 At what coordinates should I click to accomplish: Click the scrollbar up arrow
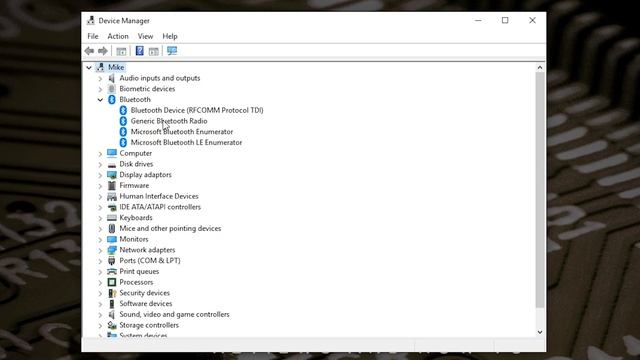540,67
